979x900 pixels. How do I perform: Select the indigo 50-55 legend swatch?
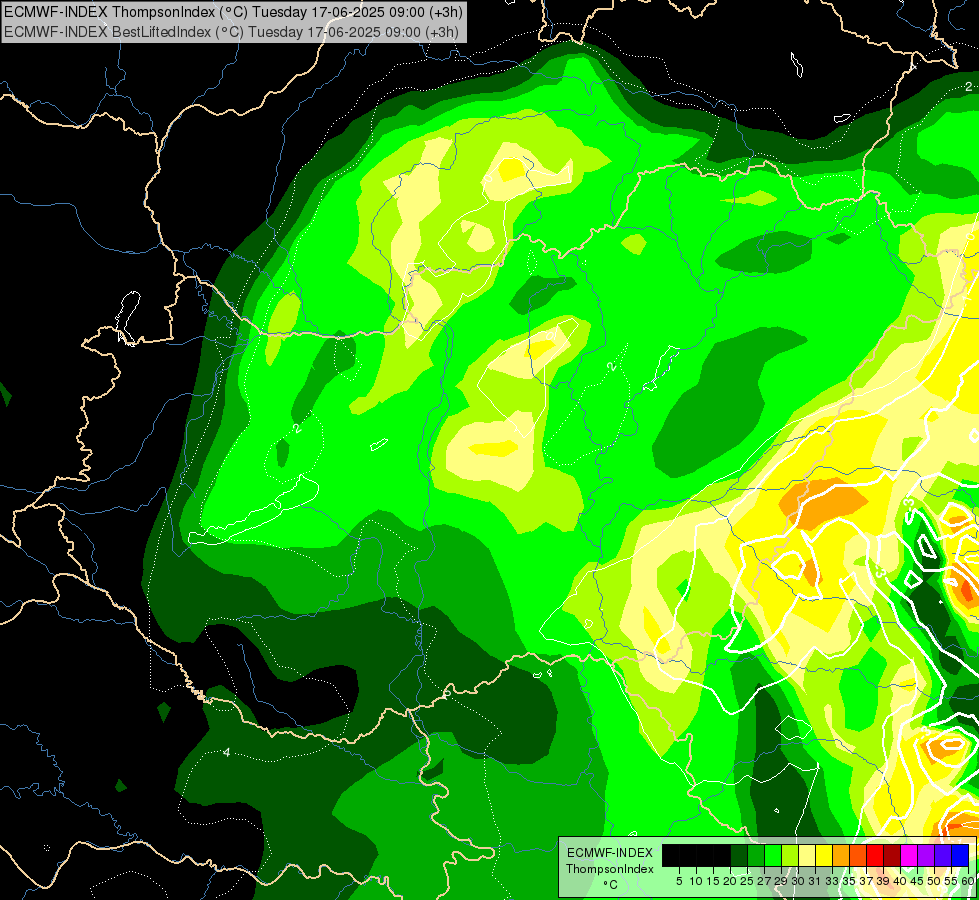(x=943, y=855)
